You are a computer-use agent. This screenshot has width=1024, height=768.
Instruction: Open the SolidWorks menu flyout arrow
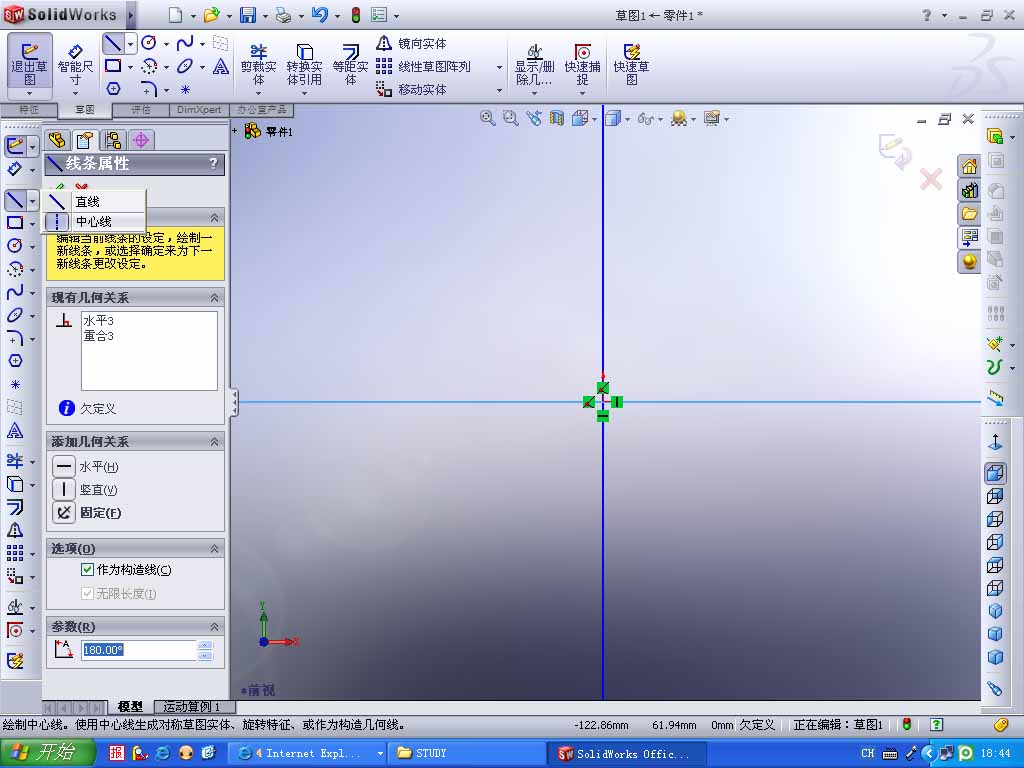[131, 14]
